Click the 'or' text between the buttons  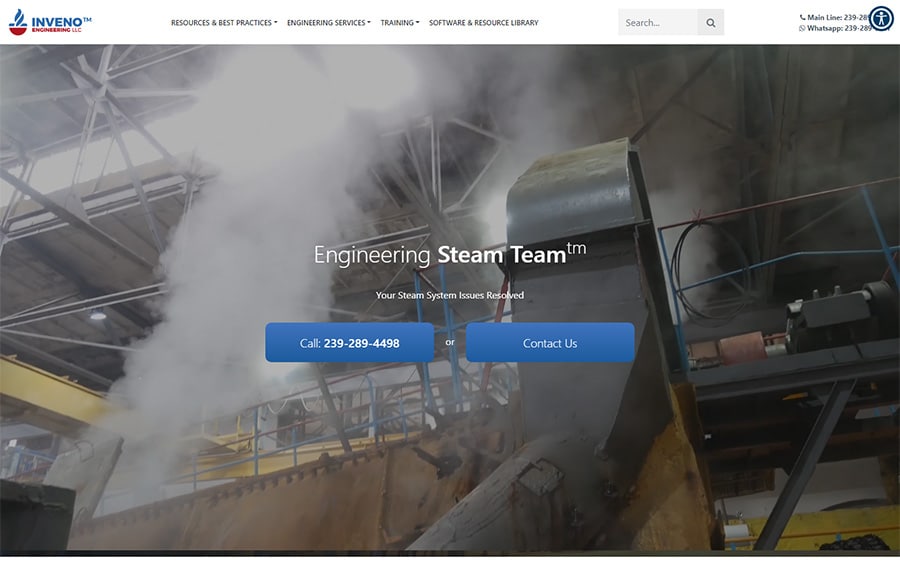click(450, 342)
